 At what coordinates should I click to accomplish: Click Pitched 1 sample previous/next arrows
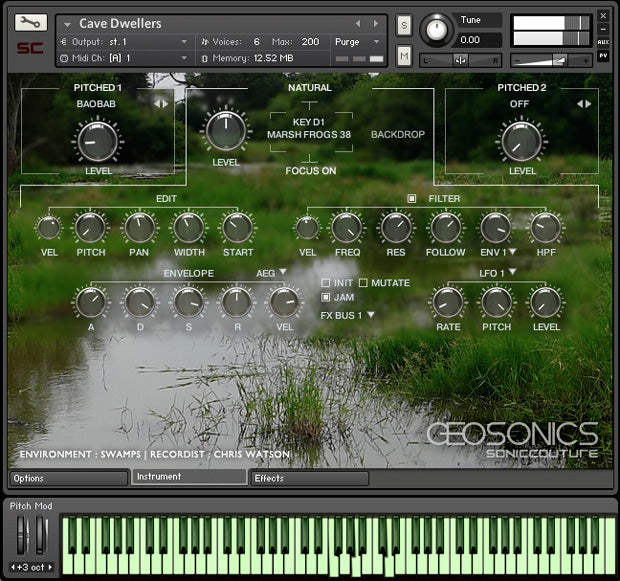pyautogui.click(x=161, y=104)
